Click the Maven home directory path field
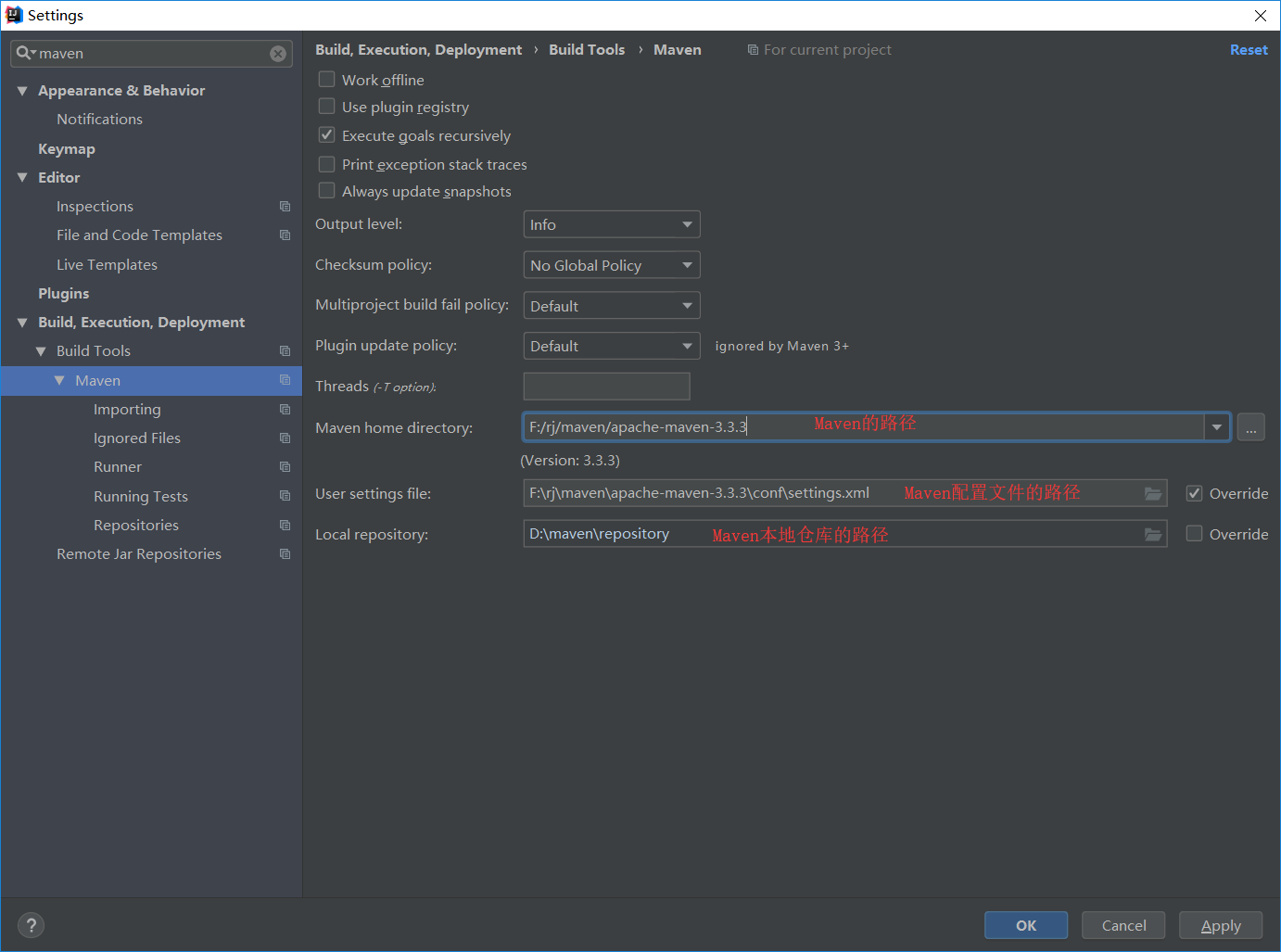This screenshot has height=952, width=1281. (864, 427)
